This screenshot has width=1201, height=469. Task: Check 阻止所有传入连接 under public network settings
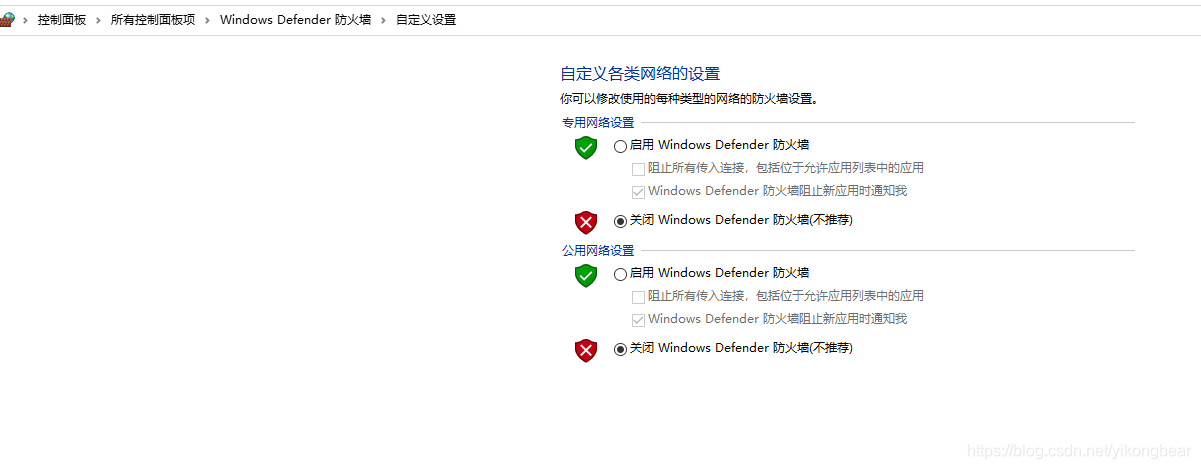point(638,297)
